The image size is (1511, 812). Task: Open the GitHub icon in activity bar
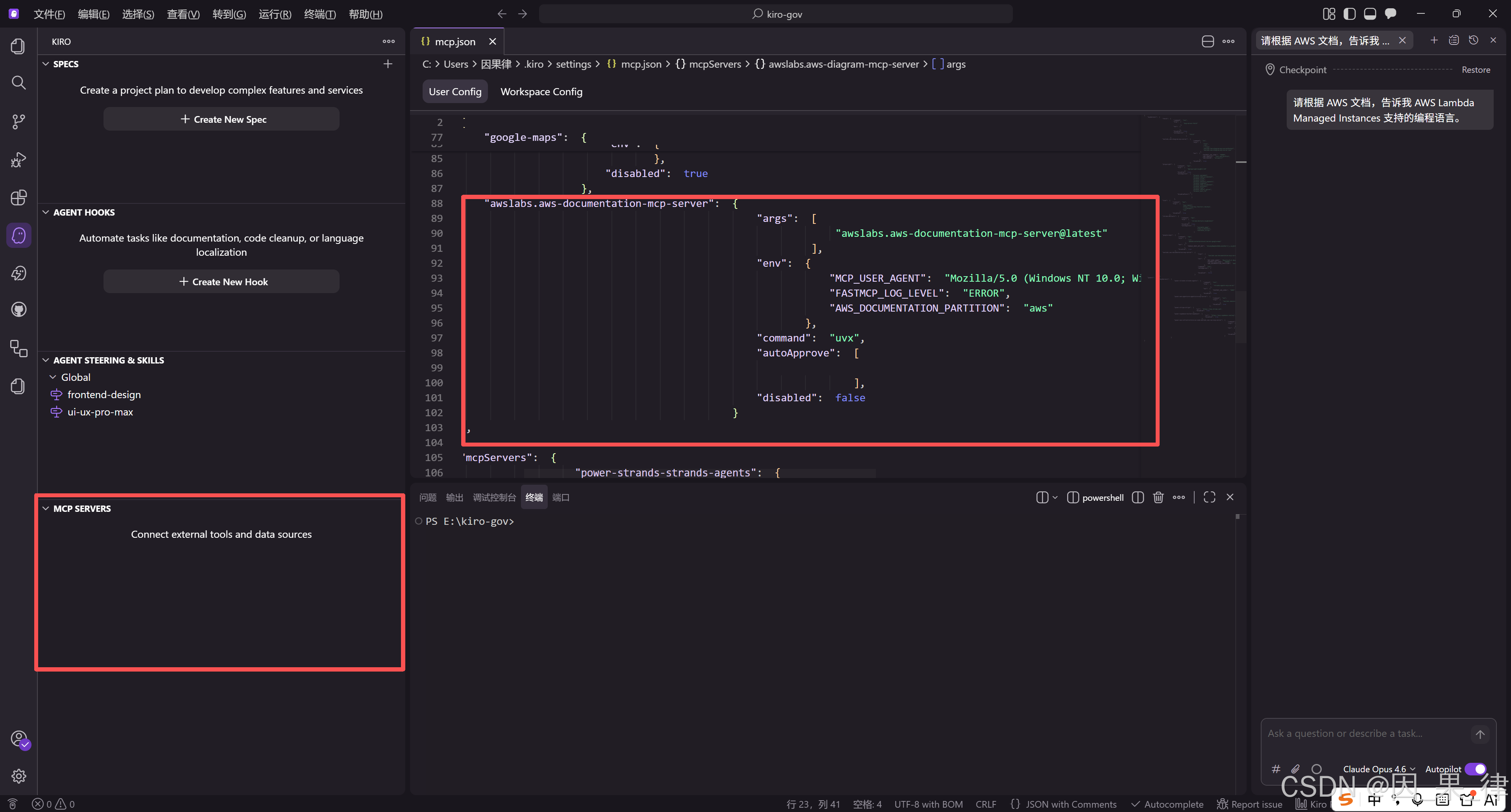pyautogui.click(x=19, y=310)
